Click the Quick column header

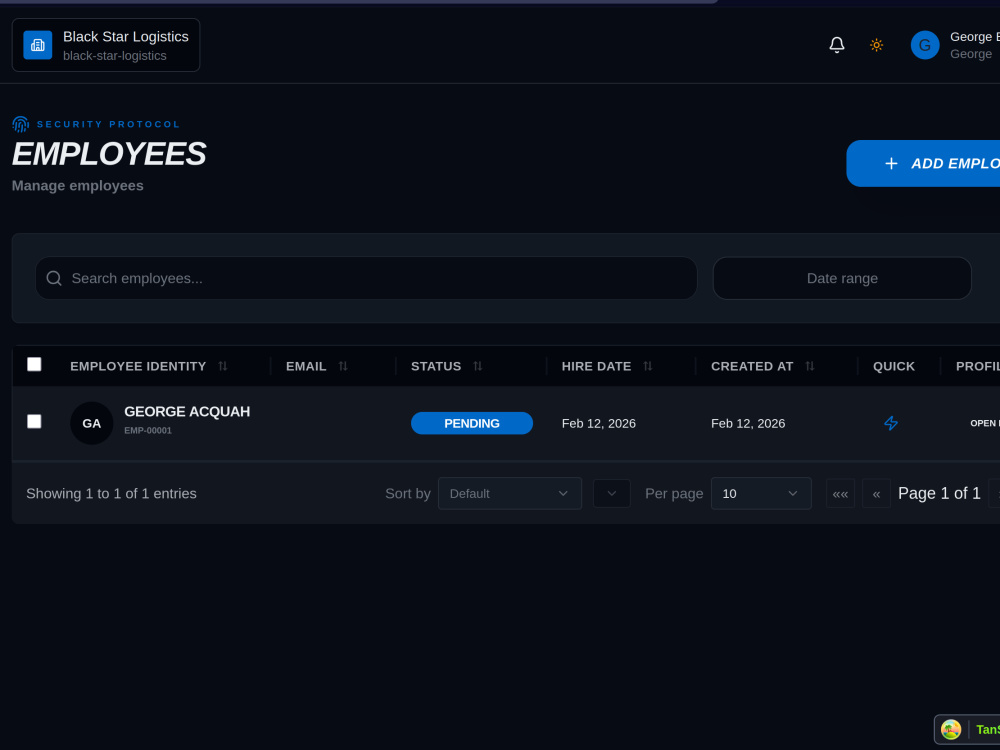pyautogui.click(x=893, y=366)
